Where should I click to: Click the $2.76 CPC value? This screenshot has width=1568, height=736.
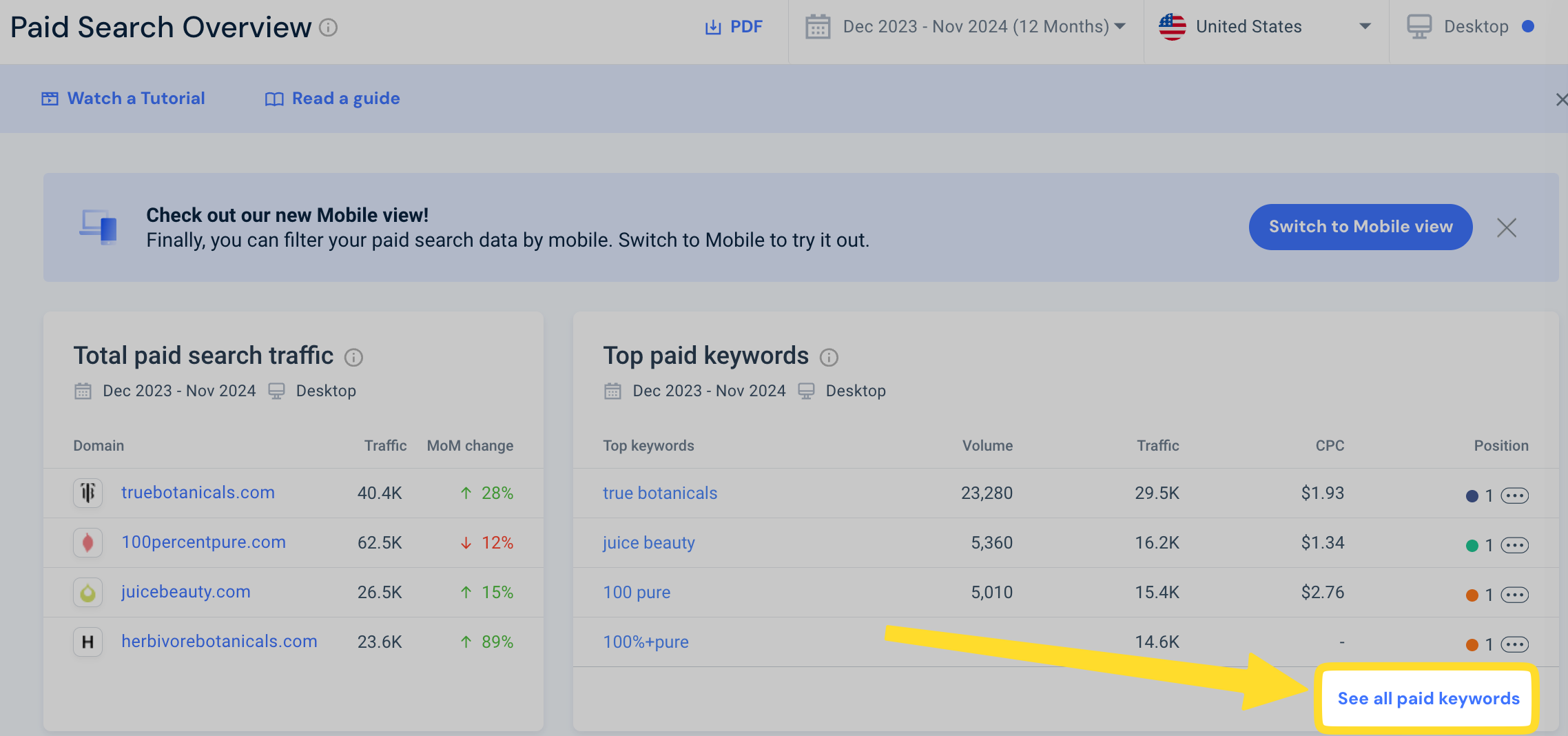[x=1323, y=592]
